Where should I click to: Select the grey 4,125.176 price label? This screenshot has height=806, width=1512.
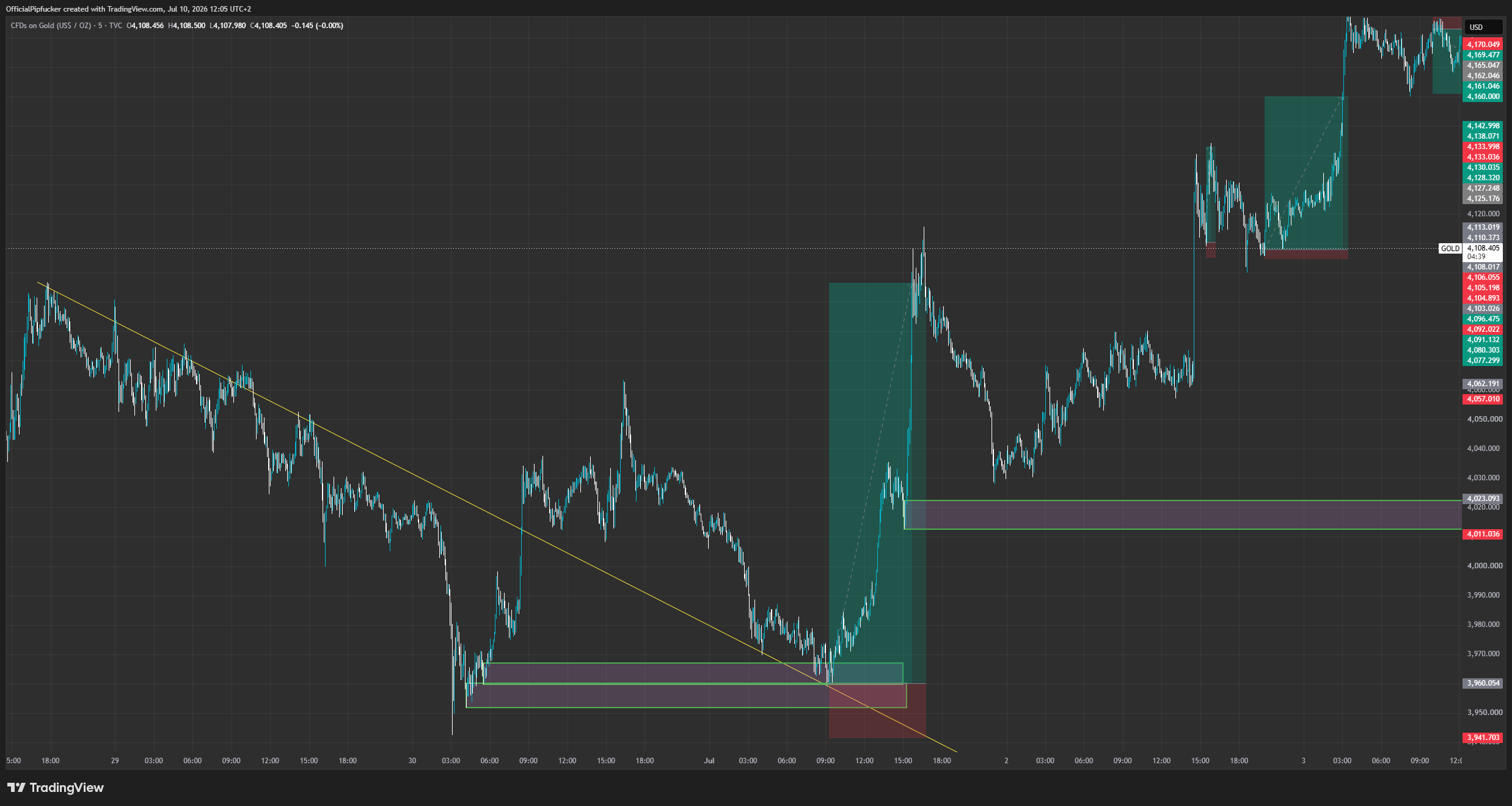(x=1483, y=199)
